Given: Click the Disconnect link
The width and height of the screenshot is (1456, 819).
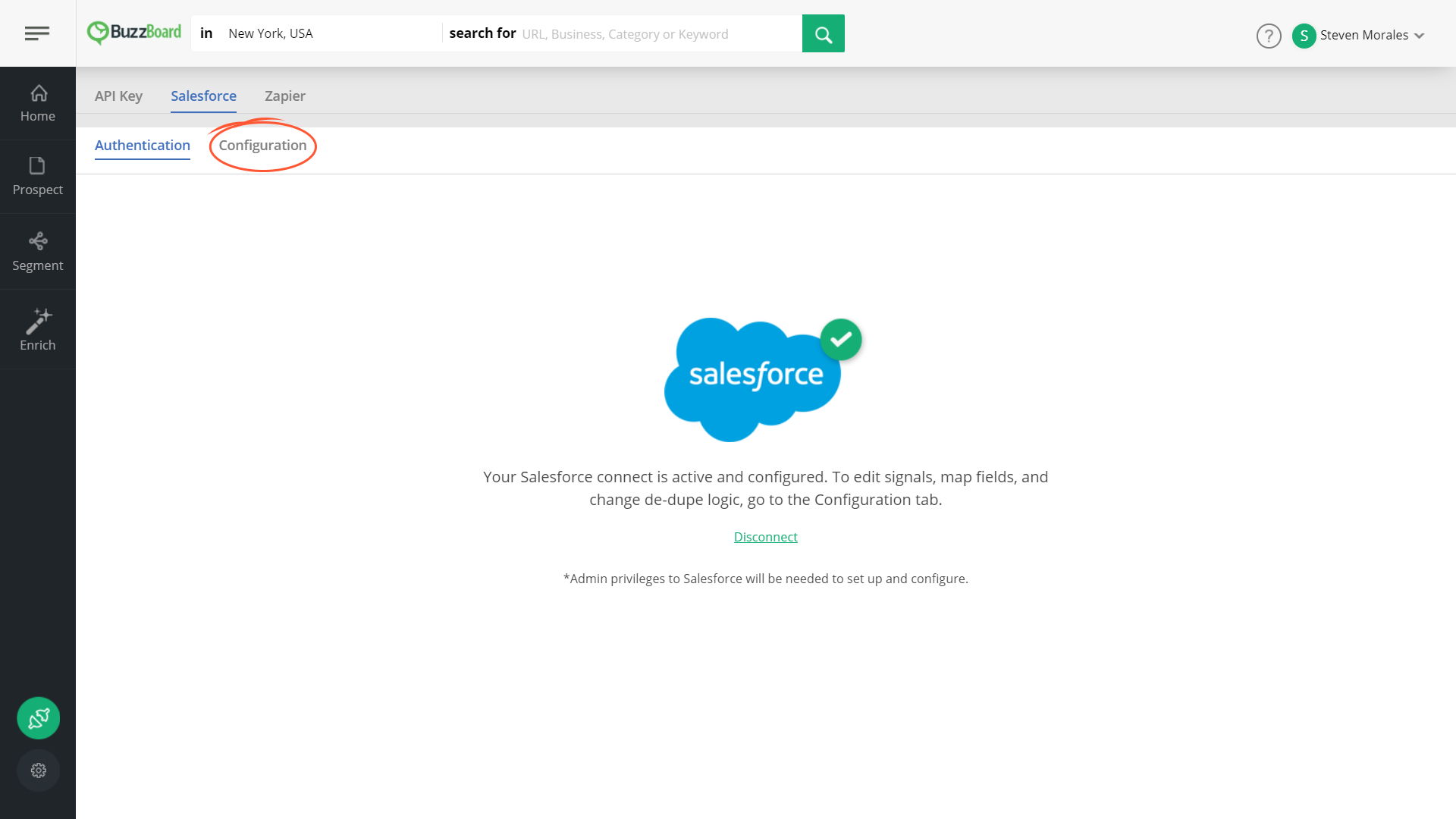Looking at the screenshot, I should coord(766,537).
